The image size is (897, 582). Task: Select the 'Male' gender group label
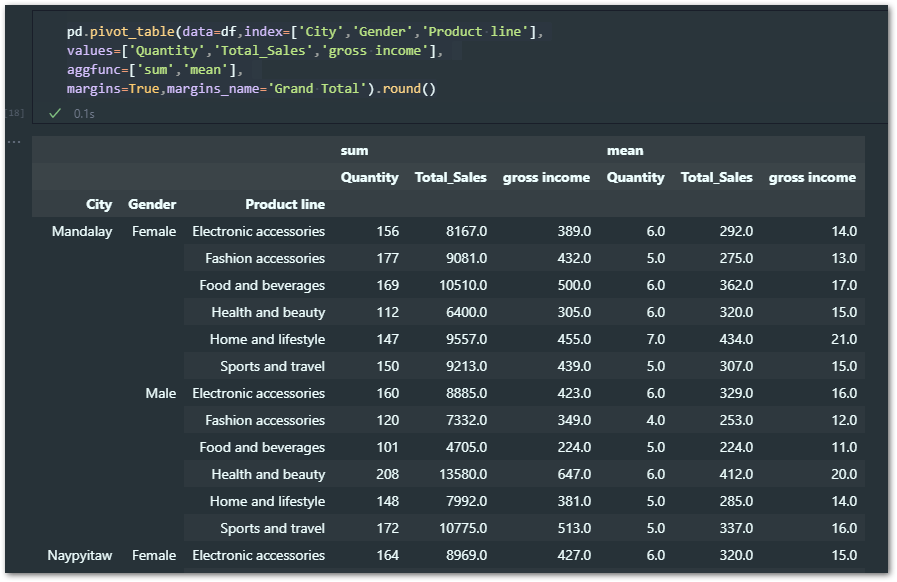[161, 393]
